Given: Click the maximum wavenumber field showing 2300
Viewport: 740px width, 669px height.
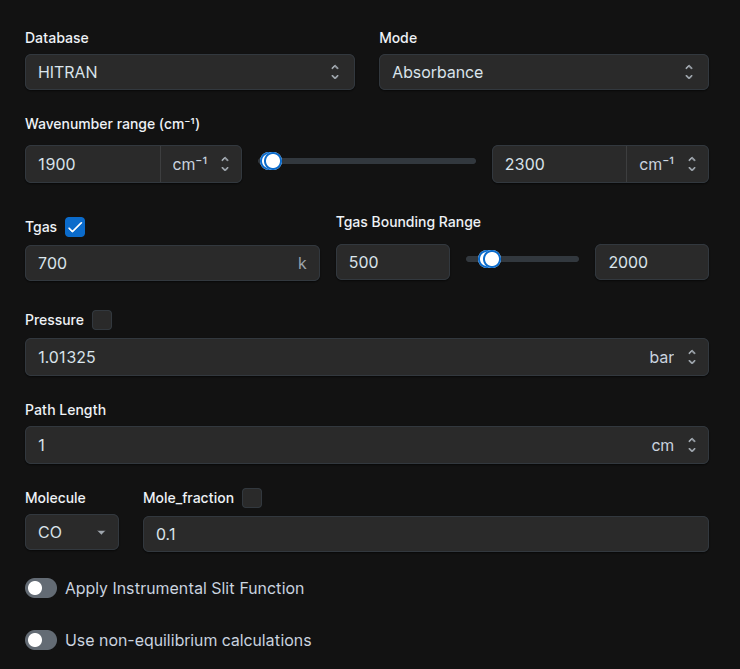Looking at the screenshot, I should tap(559, 164).
